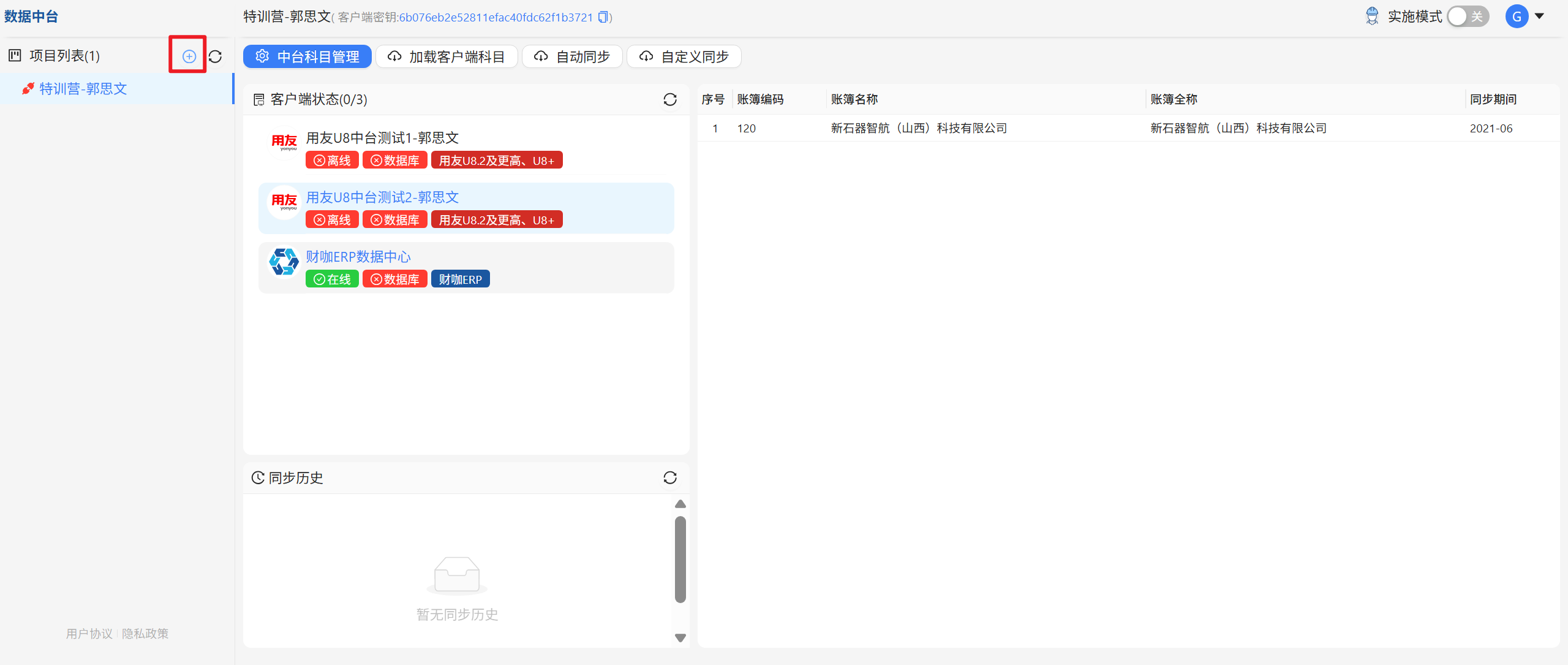The image size is (1568, 665).
Task: Click the 自动同步 button
Action: coord(572,56)
